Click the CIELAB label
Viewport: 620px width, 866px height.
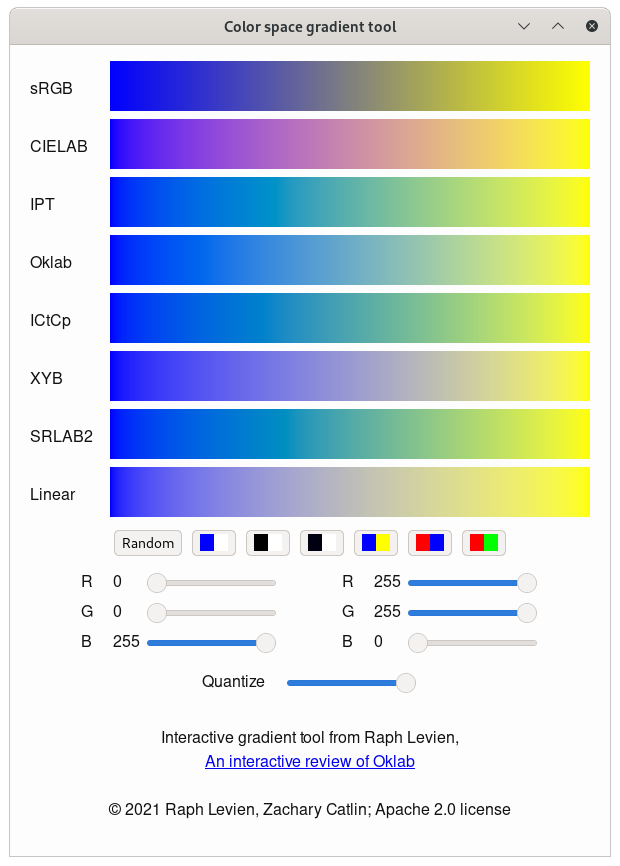pyautogui.click(x=59, y=146)
